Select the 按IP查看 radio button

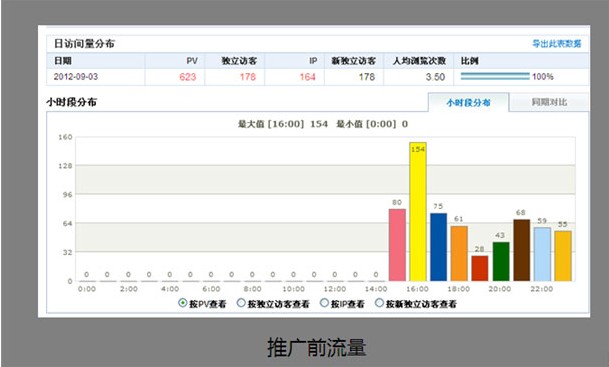tap(324, 303)
